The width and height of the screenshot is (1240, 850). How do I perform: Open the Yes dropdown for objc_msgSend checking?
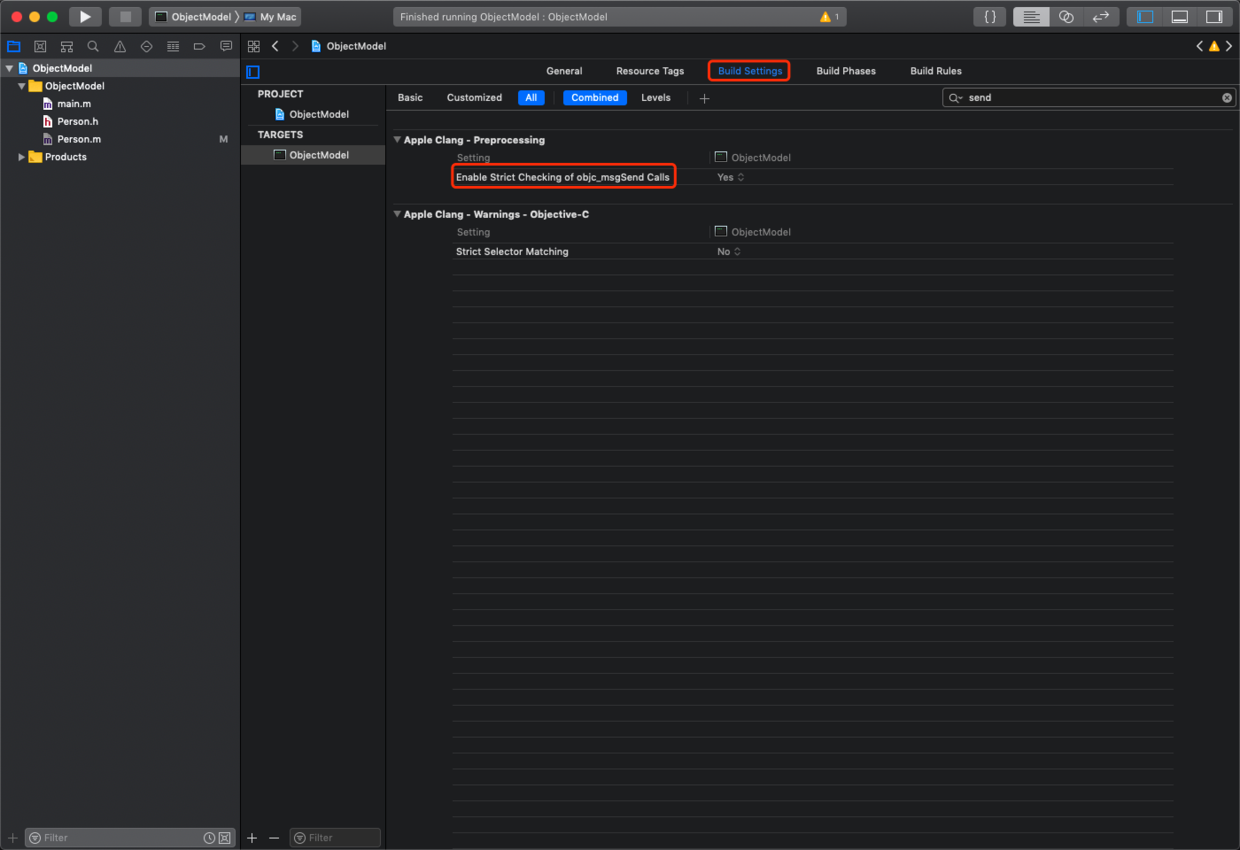(731, 177)
